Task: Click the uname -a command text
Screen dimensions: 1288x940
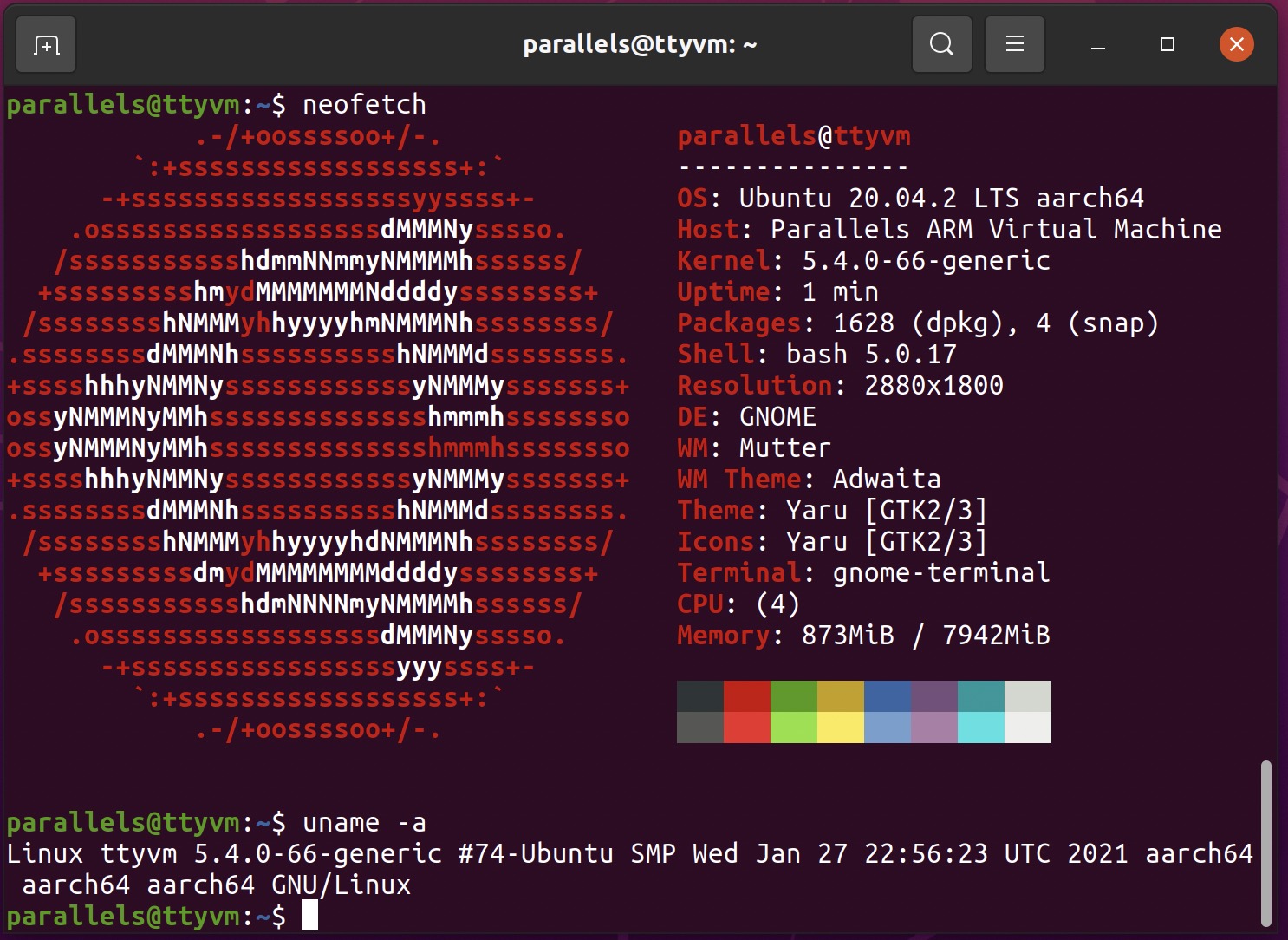Action: (364, 823)
